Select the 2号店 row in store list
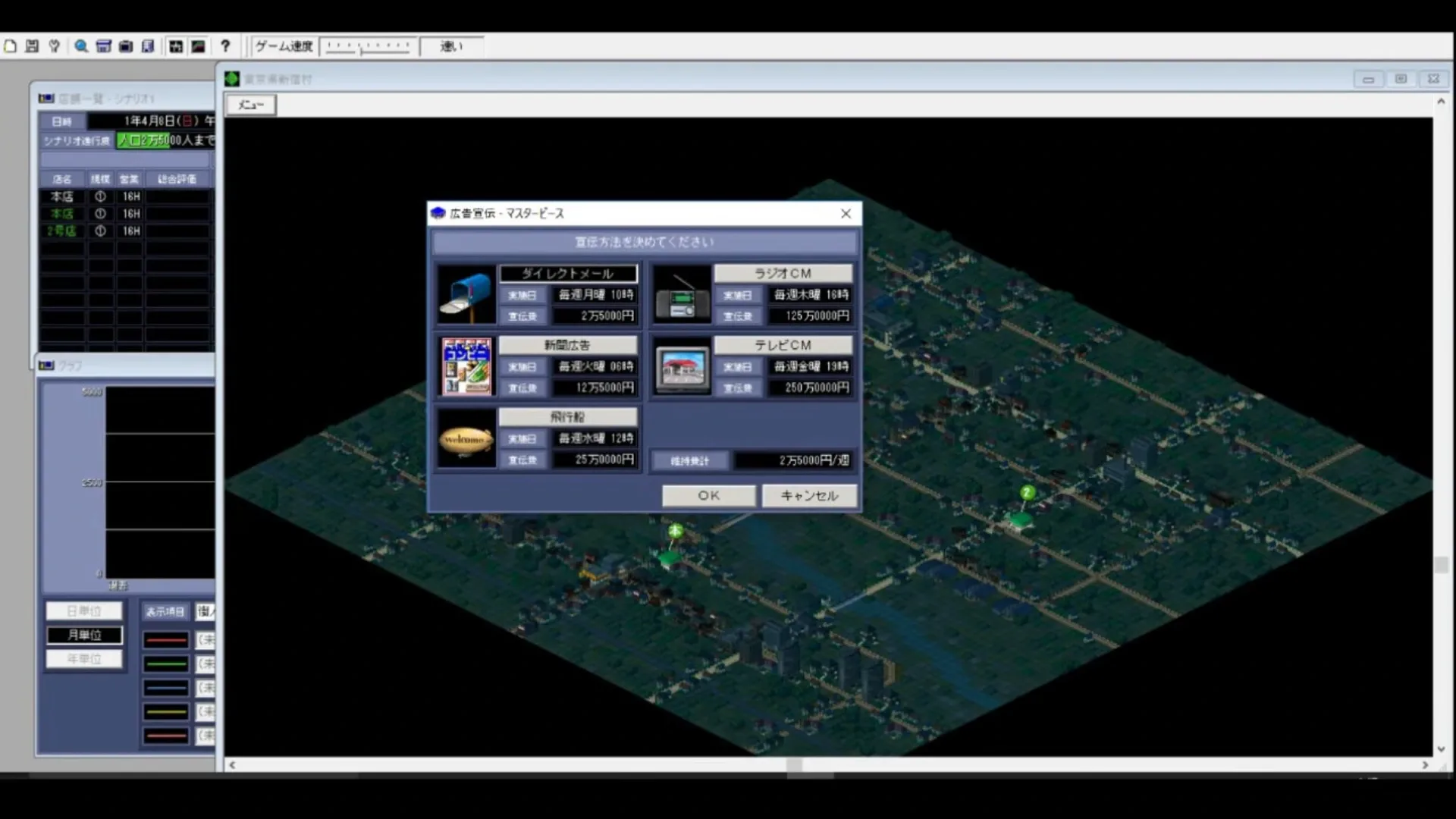Image resolution: width=1456 pixels, height=819 pixels. [62, 231]
